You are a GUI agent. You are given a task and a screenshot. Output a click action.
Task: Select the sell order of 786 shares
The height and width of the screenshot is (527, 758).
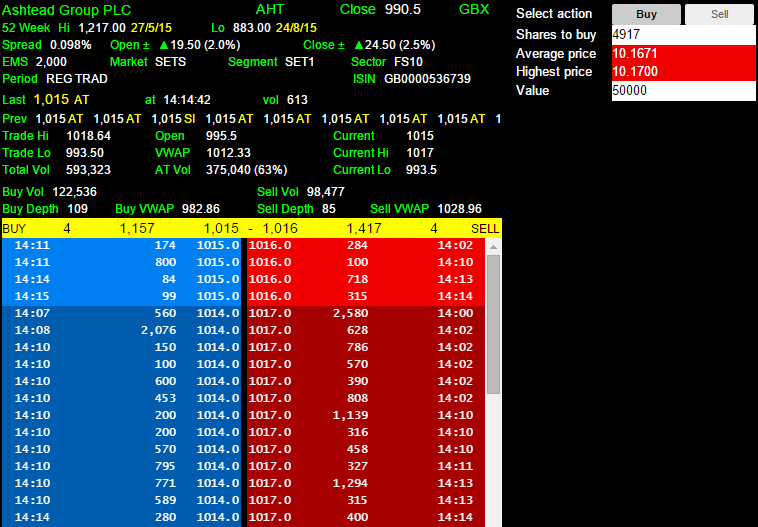pyautogui.click(x=366, y=347)
